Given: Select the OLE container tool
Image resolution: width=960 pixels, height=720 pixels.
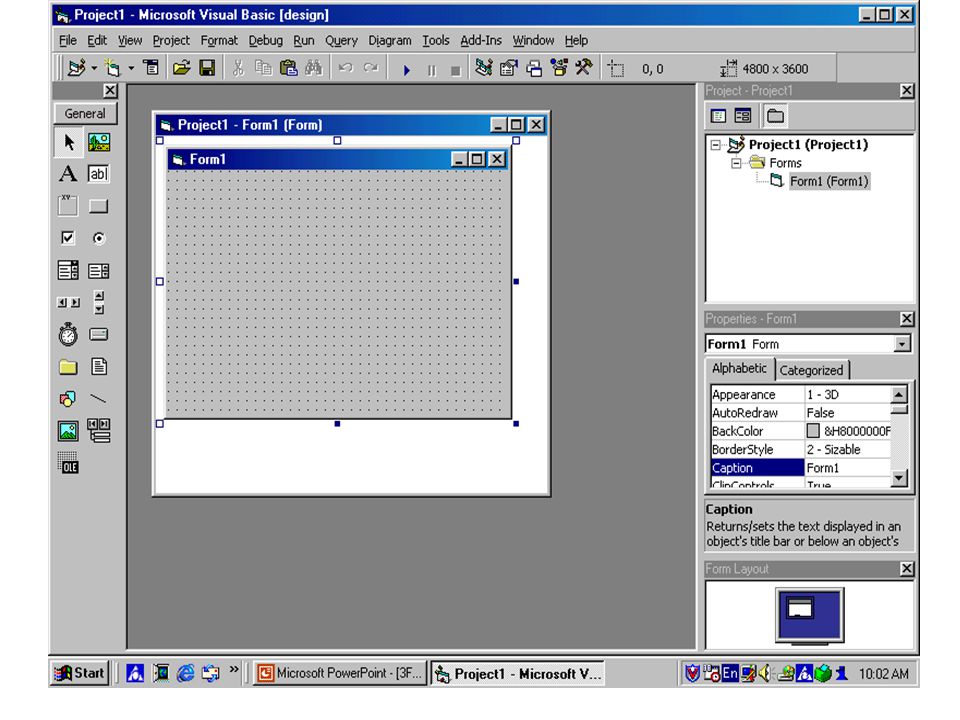Looking at the screenshot, I should point(68,463).
